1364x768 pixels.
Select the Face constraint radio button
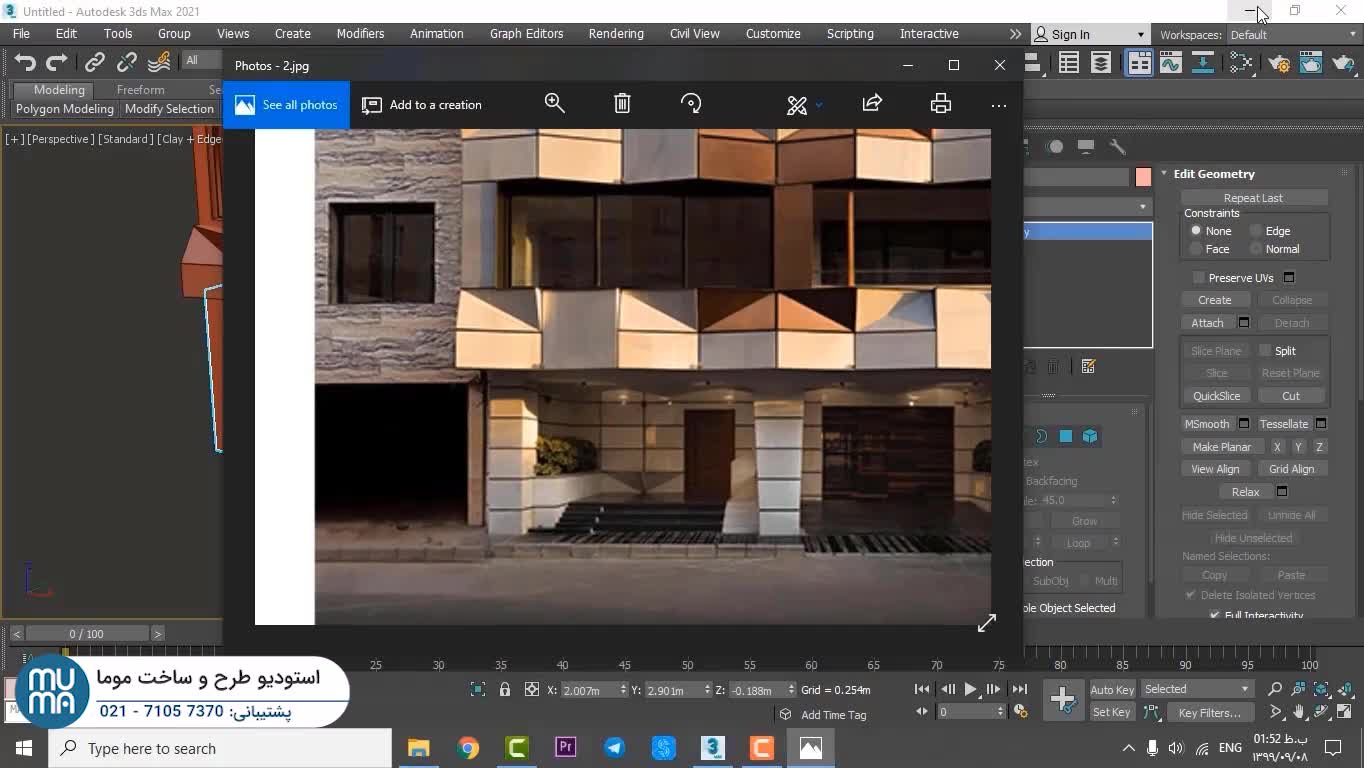[1196, 249]
